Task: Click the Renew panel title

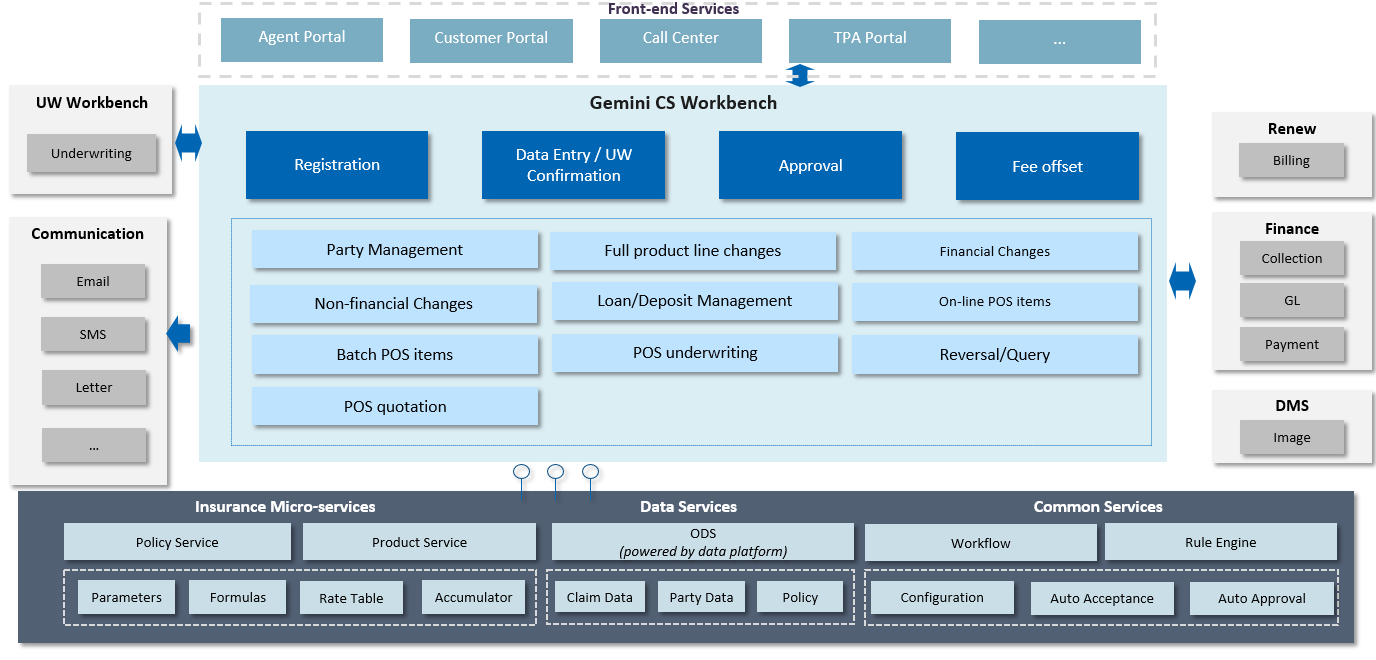Action: coord(1291,129)
